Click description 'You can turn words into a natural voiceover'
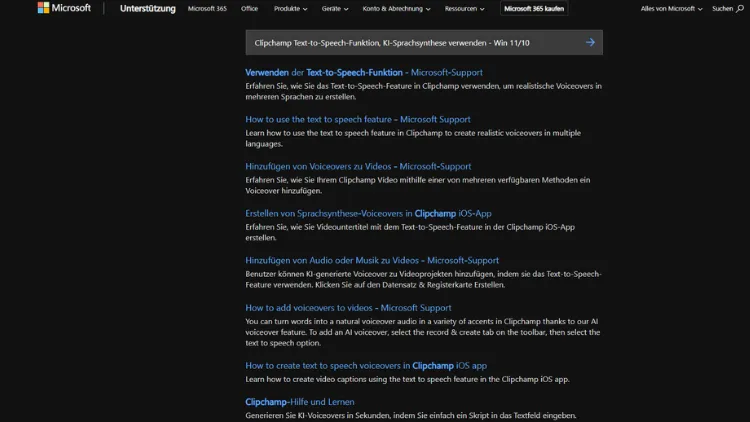 coord(423,332)
